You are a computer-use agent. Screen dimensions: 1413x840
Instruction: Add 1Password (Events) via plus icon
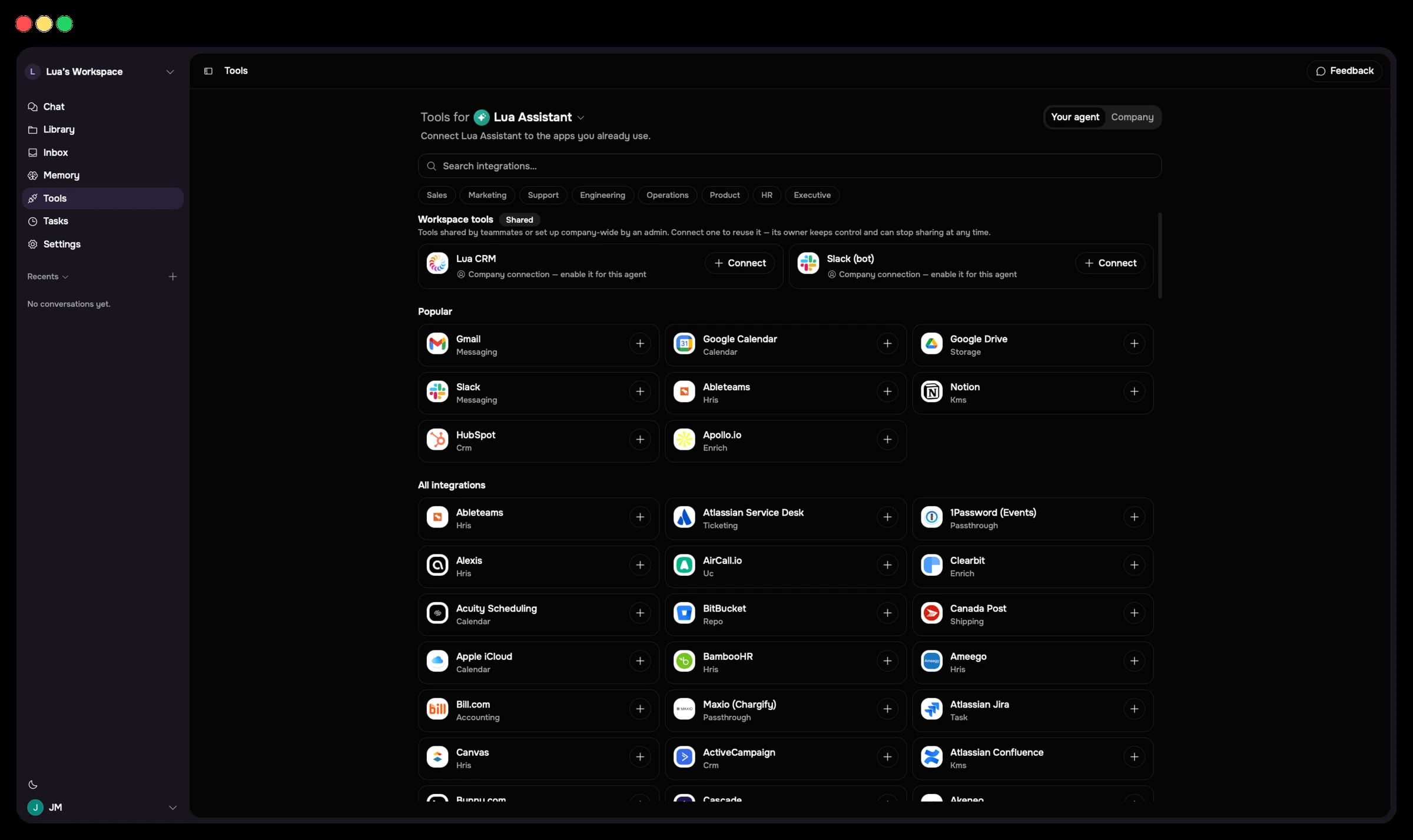pyautogui.click(x=1134, y=517)
